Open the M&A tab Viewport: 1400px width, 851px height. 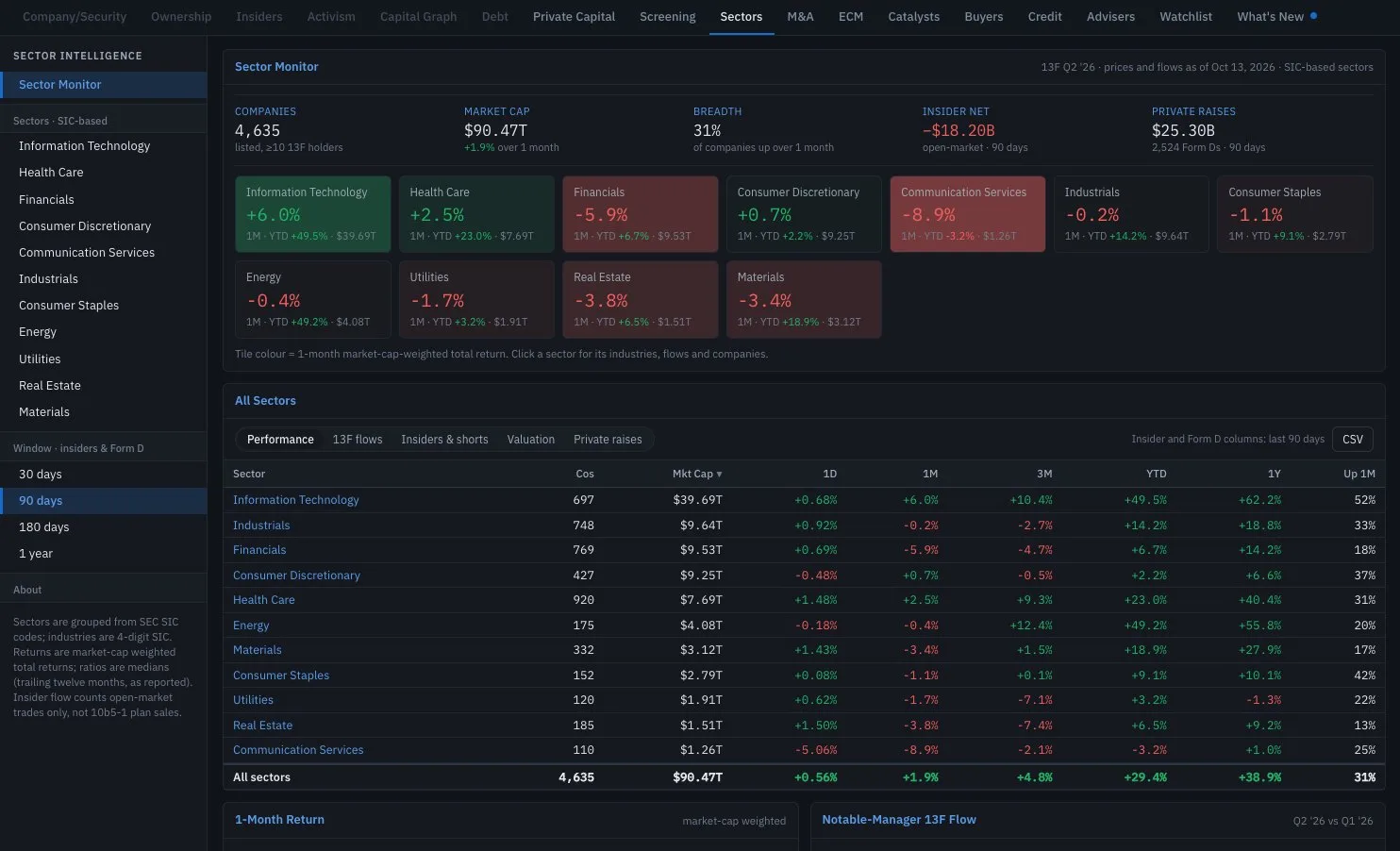800,16
